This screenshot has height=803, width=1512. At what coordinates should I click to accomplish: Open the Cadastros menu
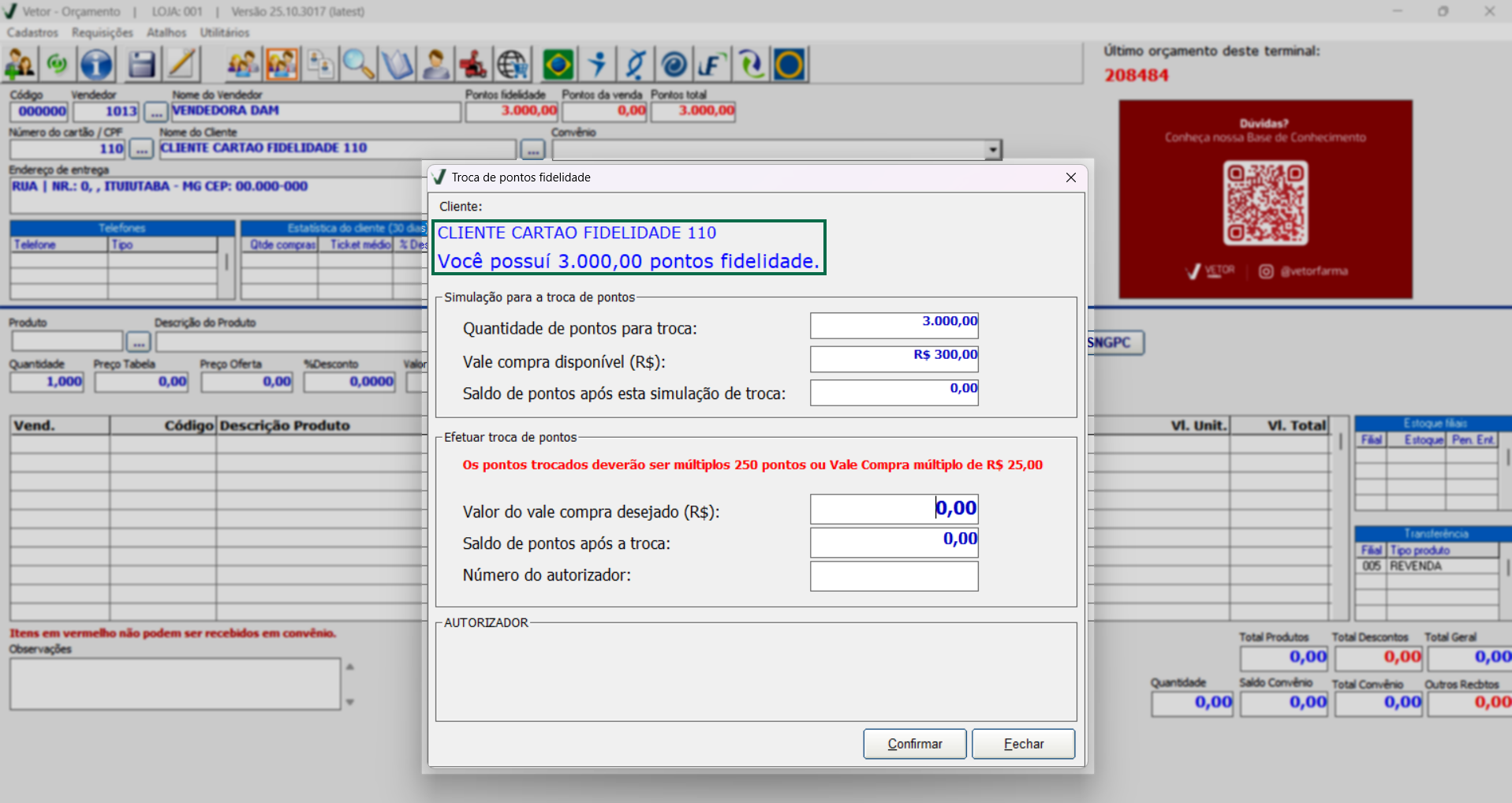tap(32, 32)
